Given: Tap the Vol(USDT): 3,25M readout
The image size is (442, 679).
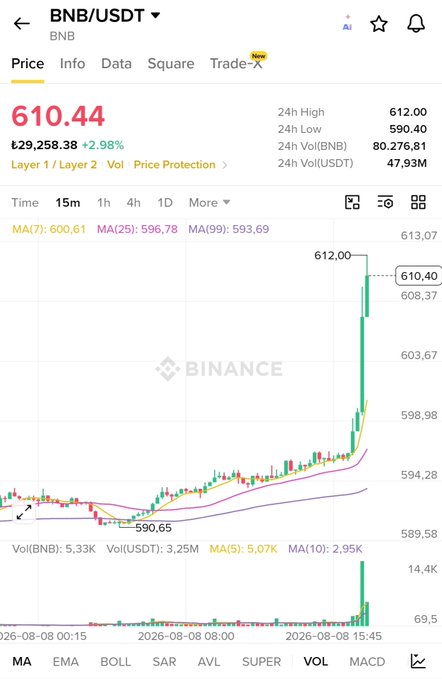Looking at the screenshot, I should click(x=152, y=549).
